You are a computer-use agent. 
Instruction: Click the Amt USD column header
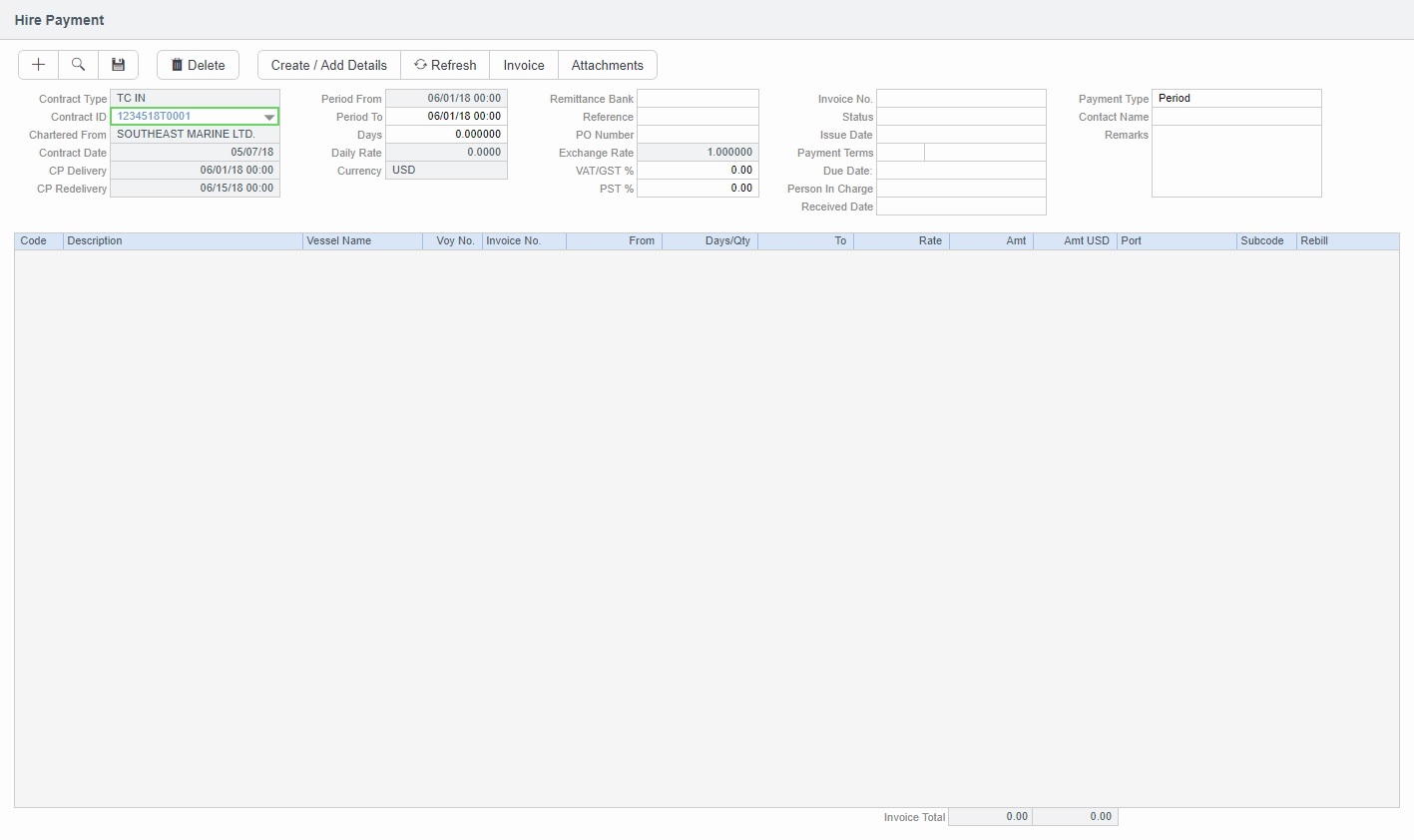tap(1074, 241)
